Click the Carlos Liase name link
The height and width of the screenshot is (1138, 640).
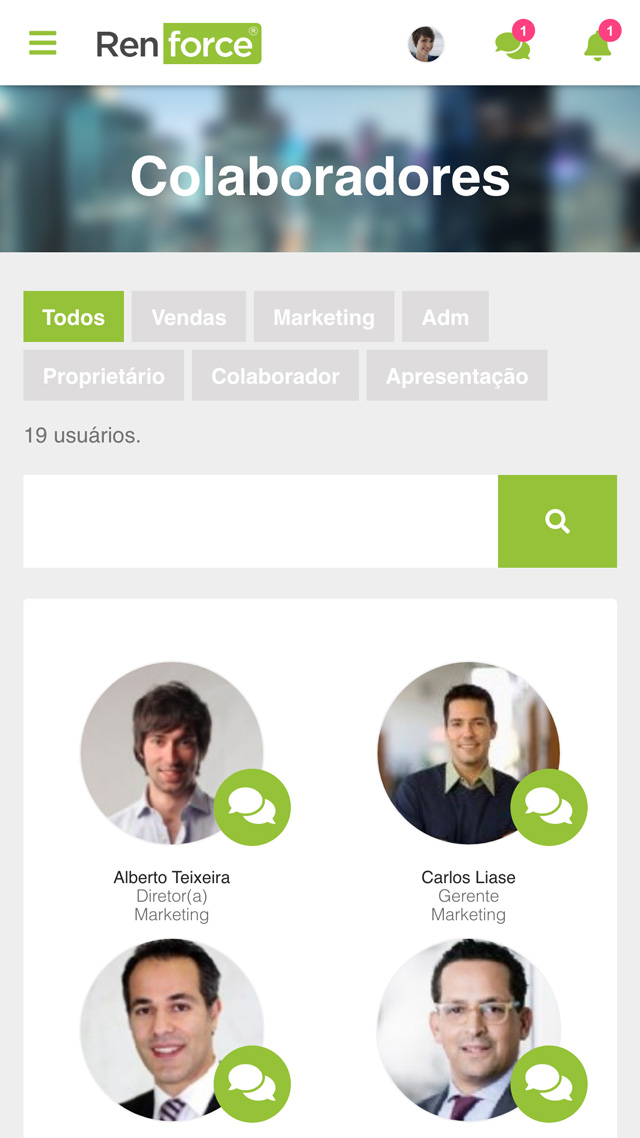point(469,877)
